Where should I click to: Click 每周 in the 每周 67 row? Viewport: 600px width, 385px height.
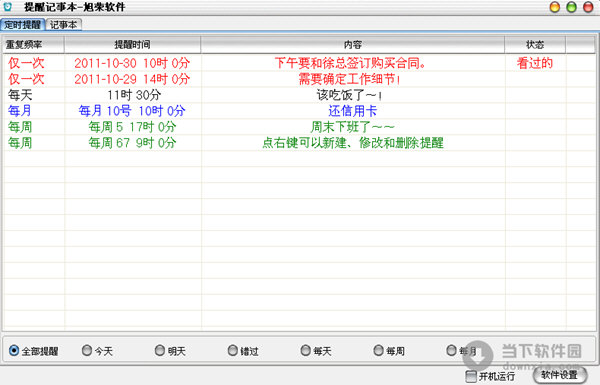click(x=20, y=143)
